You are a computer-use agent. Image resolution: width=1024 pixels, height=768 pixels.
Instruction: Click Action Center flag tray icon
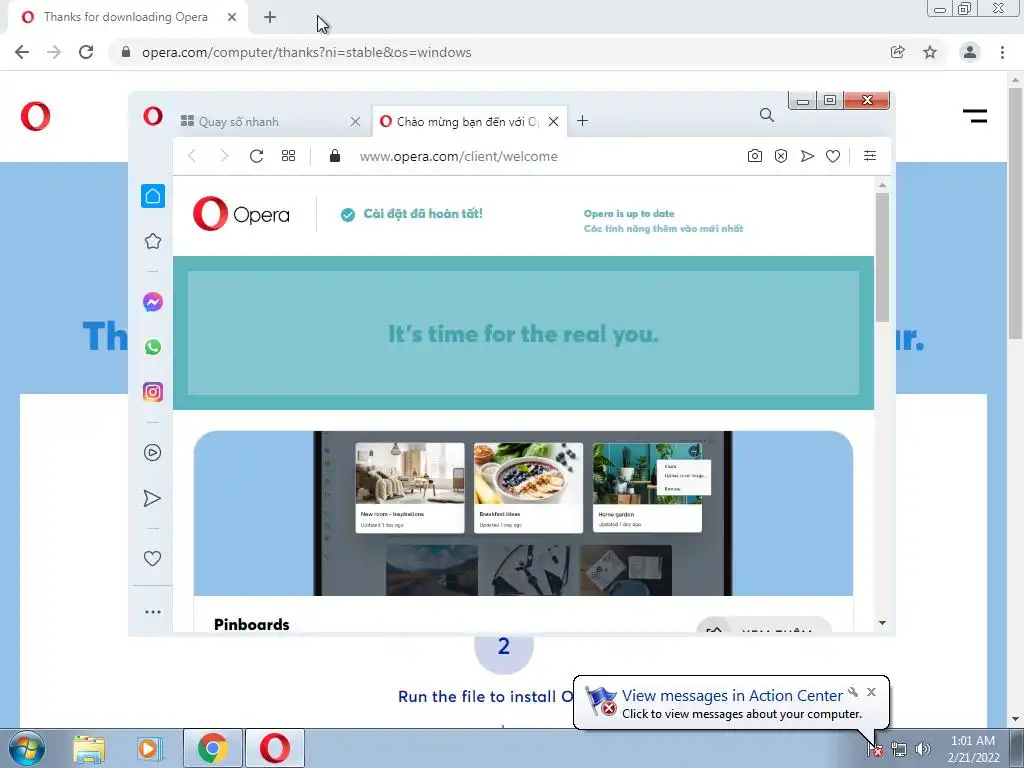875,749
